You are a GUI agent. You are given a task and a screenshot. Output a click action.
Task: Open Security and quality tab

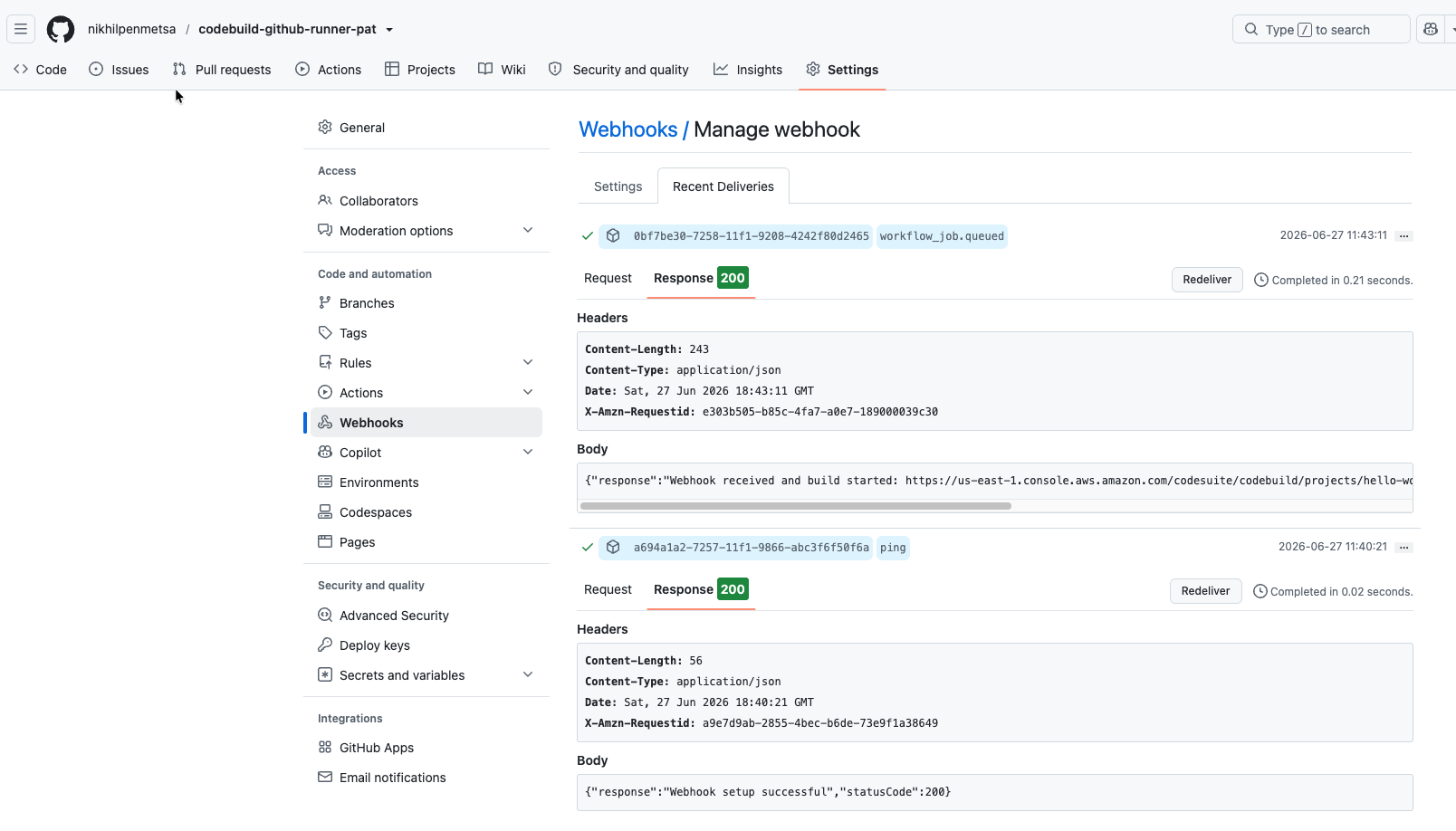pyautogui.click(x=618, y=70)
